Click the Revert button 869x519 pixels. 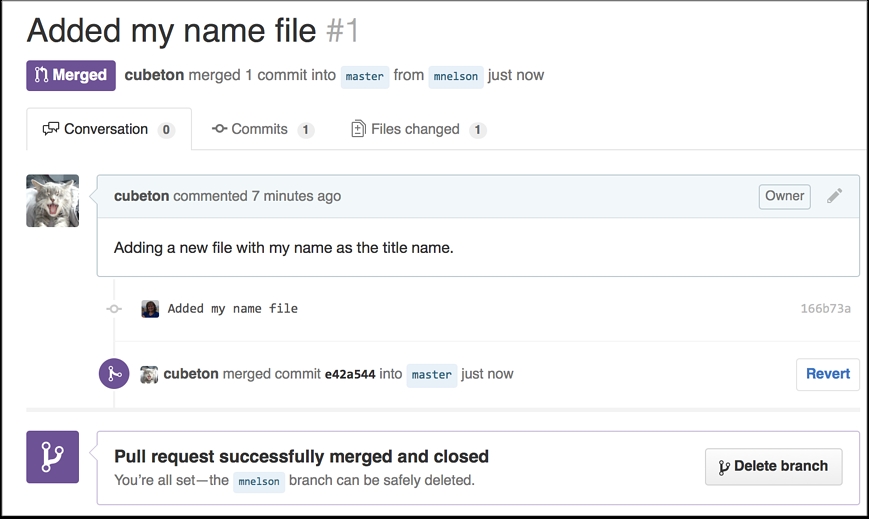pyautogui.click(x=828, y=374)
